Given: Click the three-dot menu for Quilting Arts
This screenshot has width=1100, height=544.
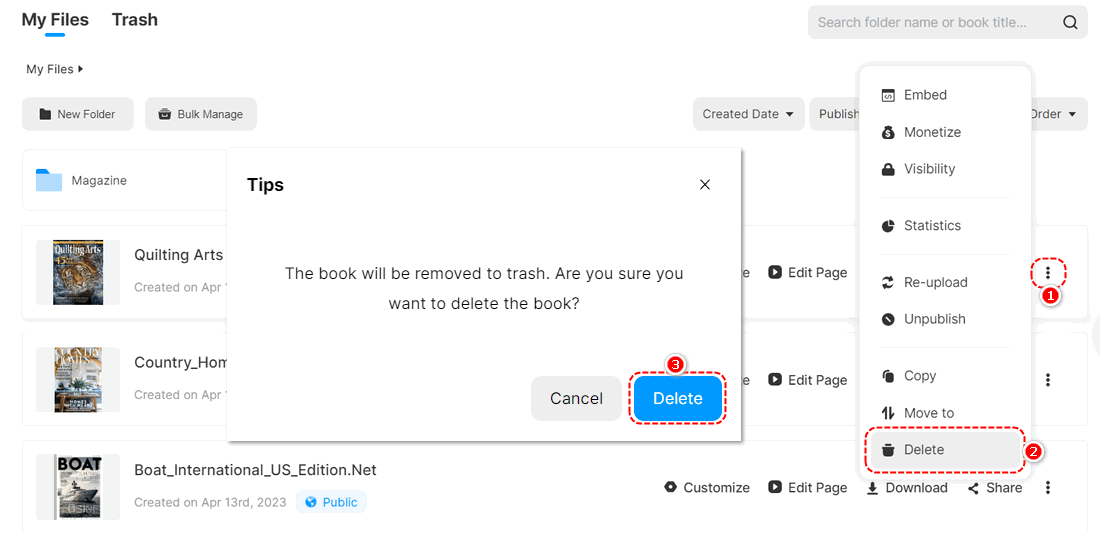Looking at the screenshot, I should 1048,272.
